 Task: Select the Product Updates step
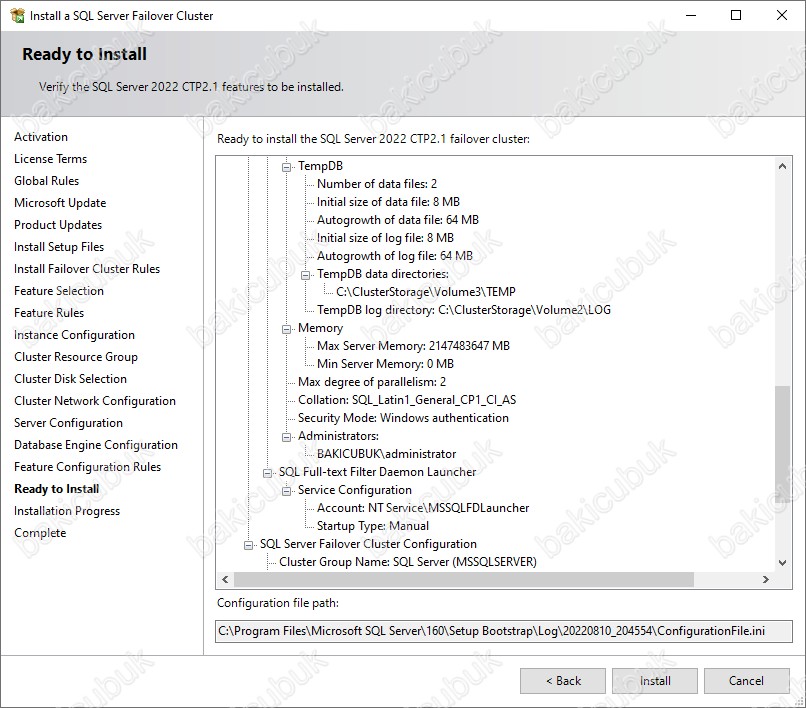(x=58, y=225)
